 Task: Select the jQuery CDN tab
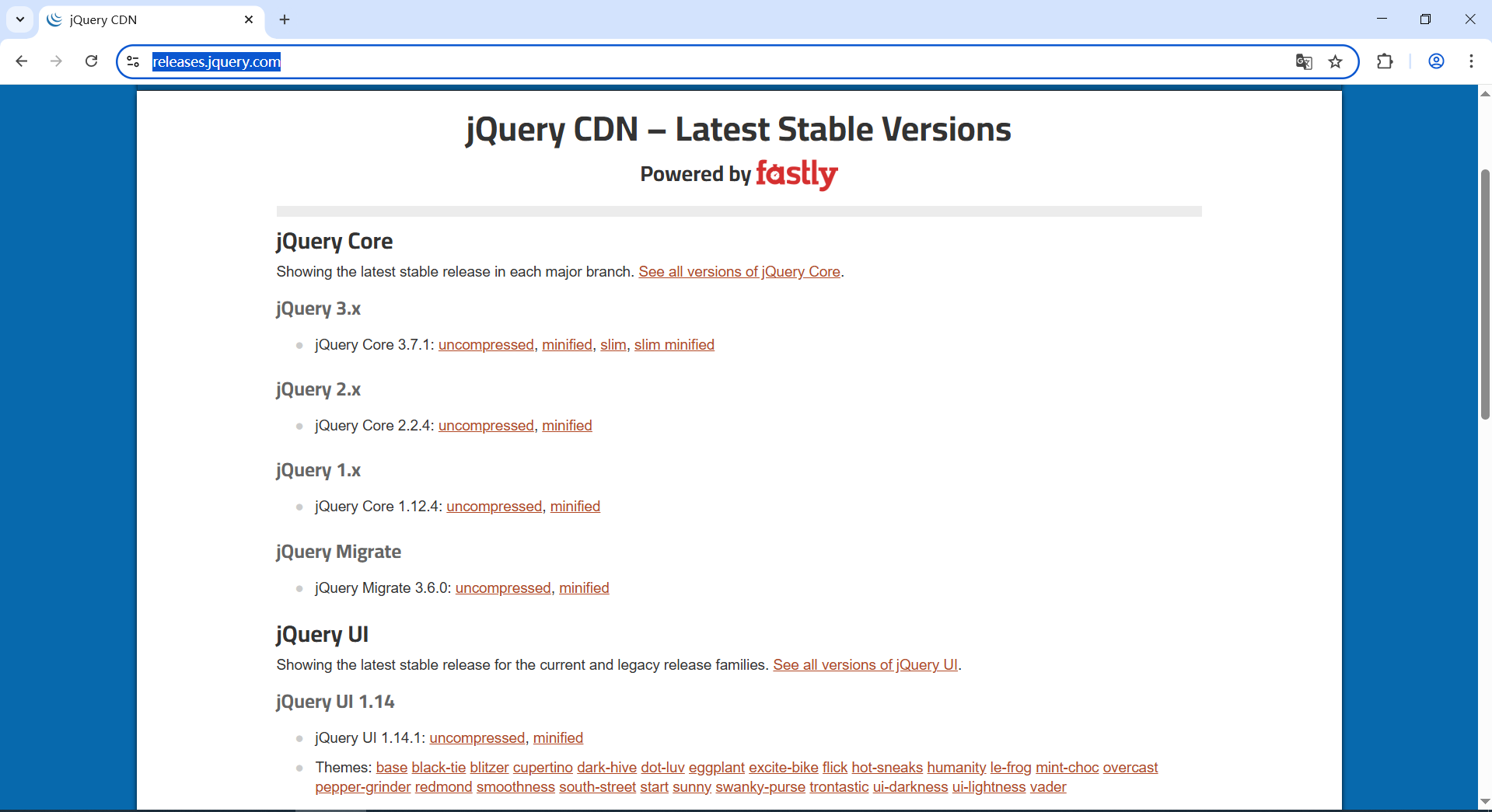152,19
